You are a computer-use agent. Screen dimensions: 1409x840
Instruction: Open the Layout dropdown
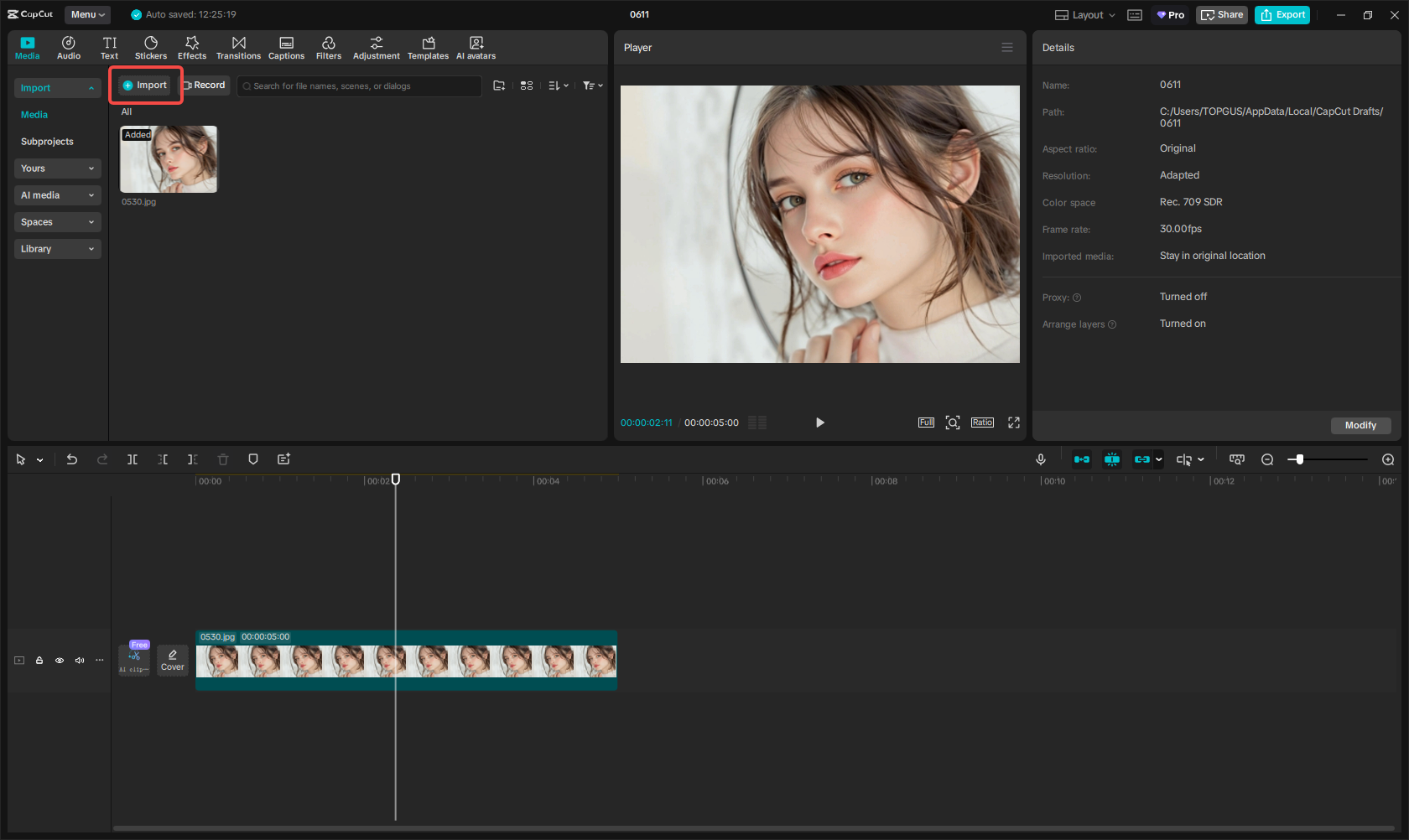(1085, 15)
